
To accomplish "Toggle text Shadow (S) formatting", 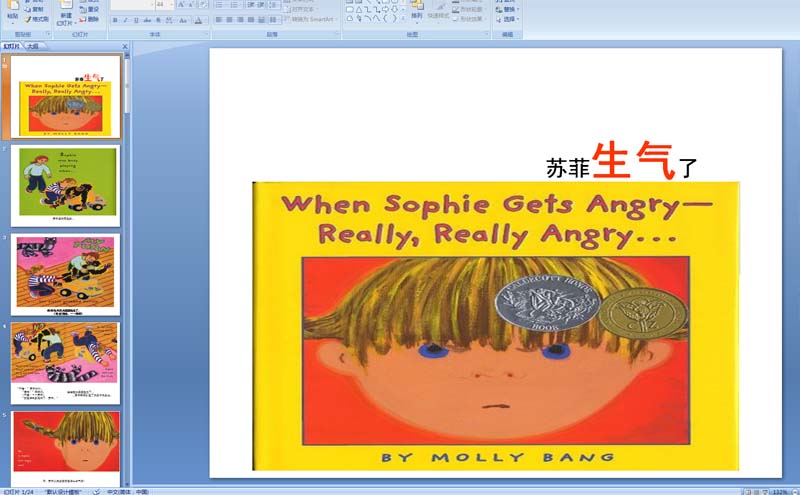I will 158,20.
